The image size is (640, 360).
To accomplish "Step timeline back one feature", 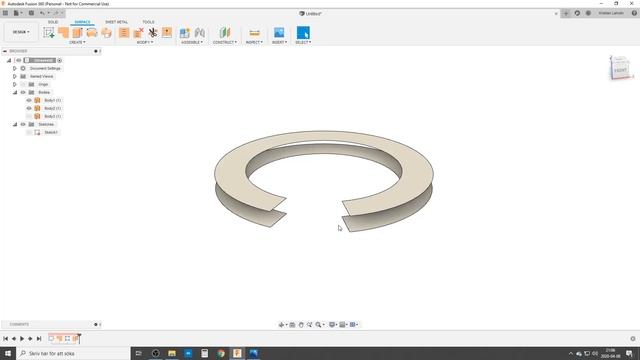I will point(14,338).
